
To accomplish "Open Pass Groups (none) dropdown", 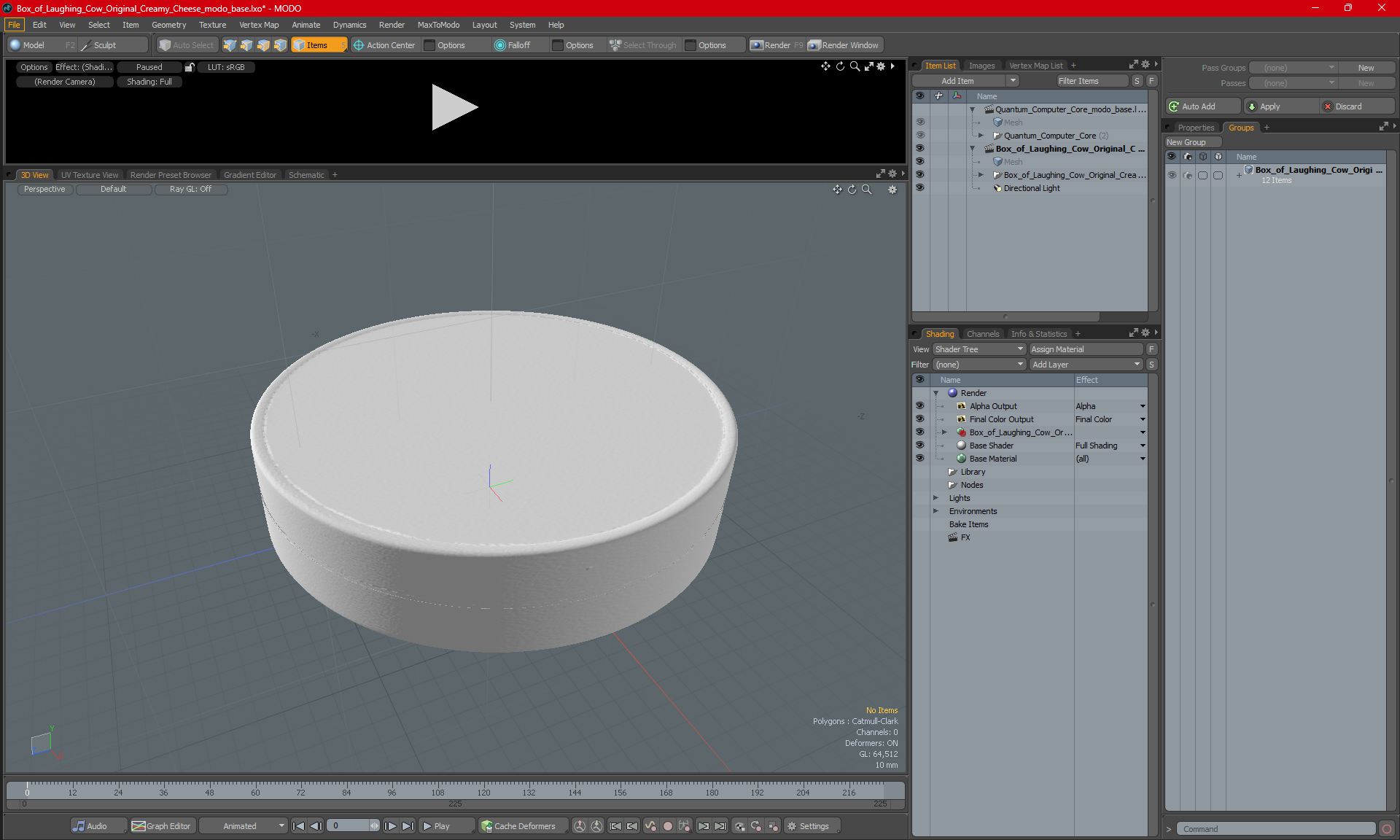I will 1293,68.
